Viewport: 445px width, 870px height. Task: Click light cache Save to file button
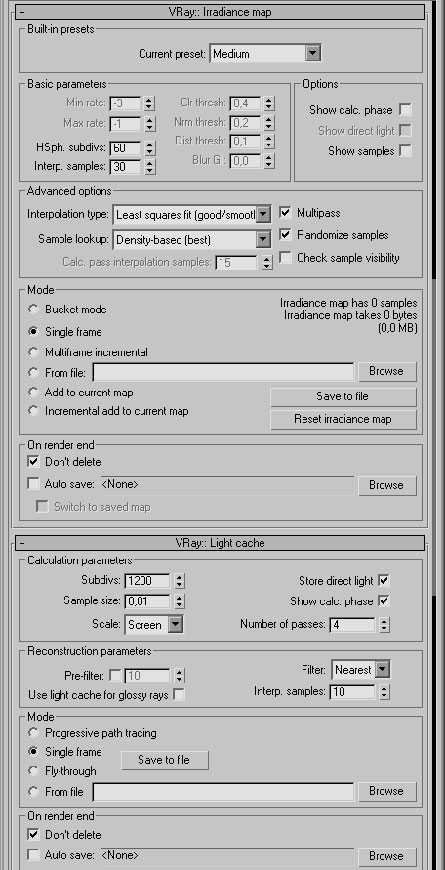click(165, 760)
